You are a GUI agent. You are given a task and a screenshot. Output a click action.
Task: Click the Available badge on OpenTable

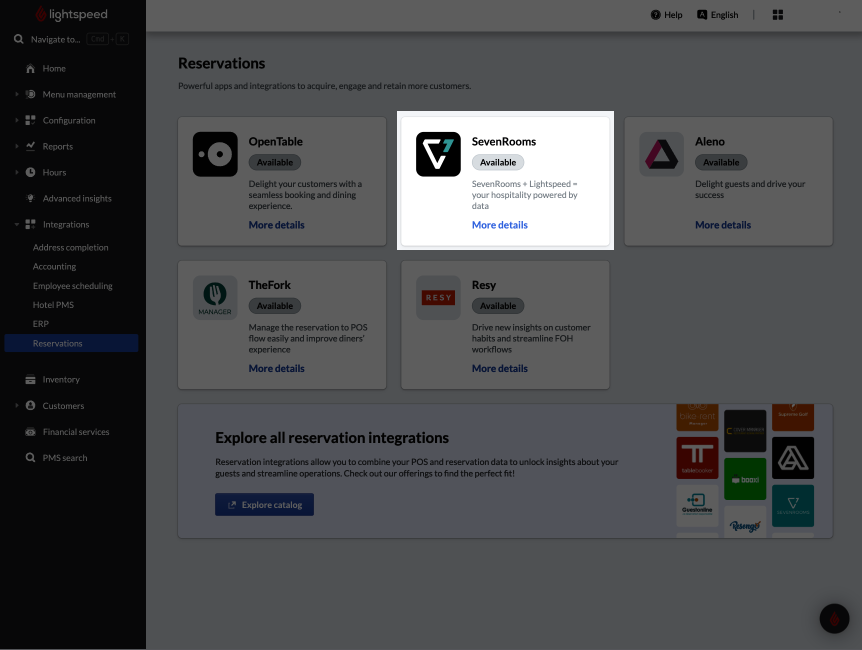pos(274,162)
